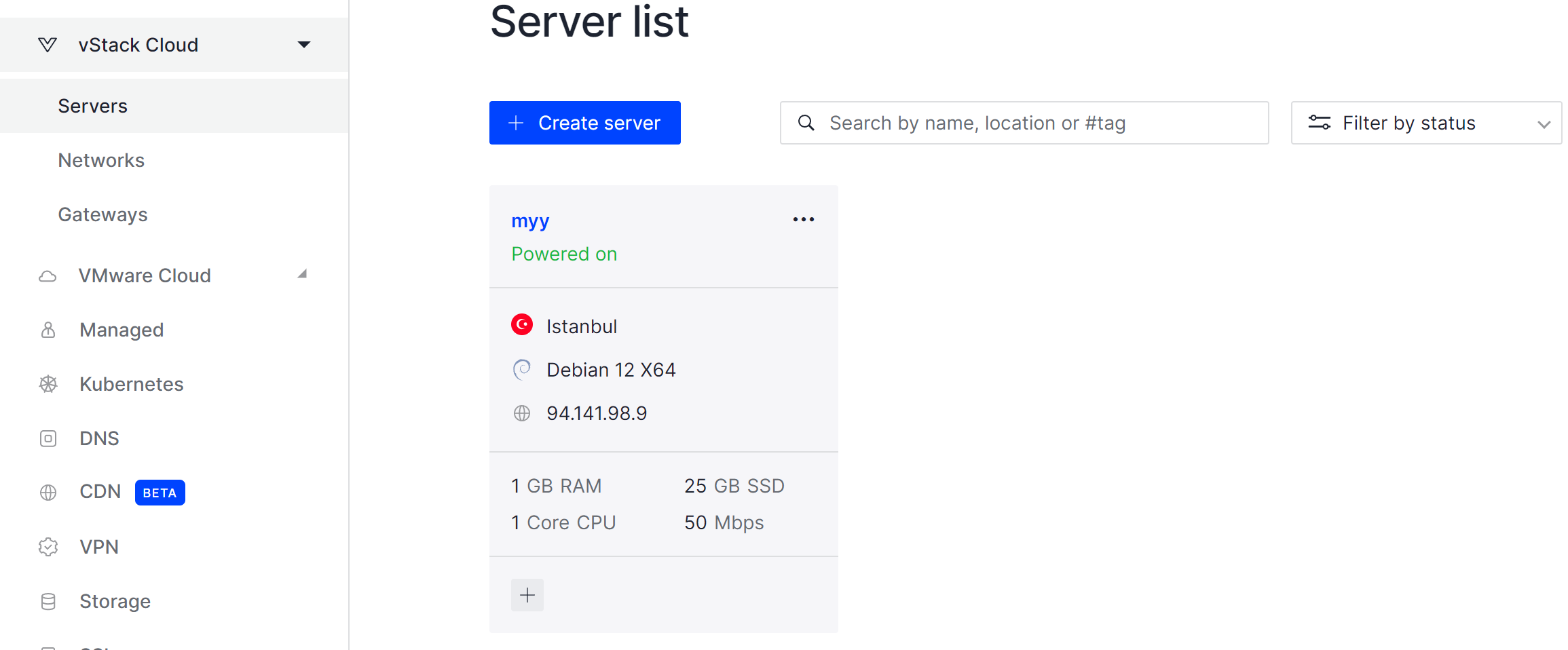
Task: Click the VPN badge icon
Action: tap(48, 547)
